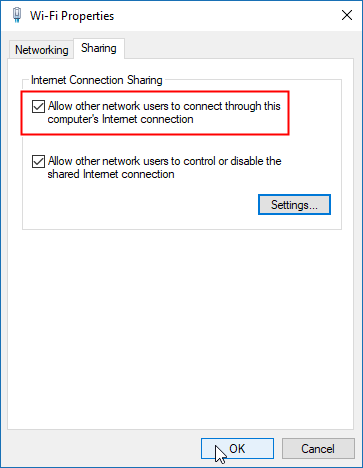
Task: Click the checkmark beside 'Allow other network users to control'
Action: click(x=38, y=162)
